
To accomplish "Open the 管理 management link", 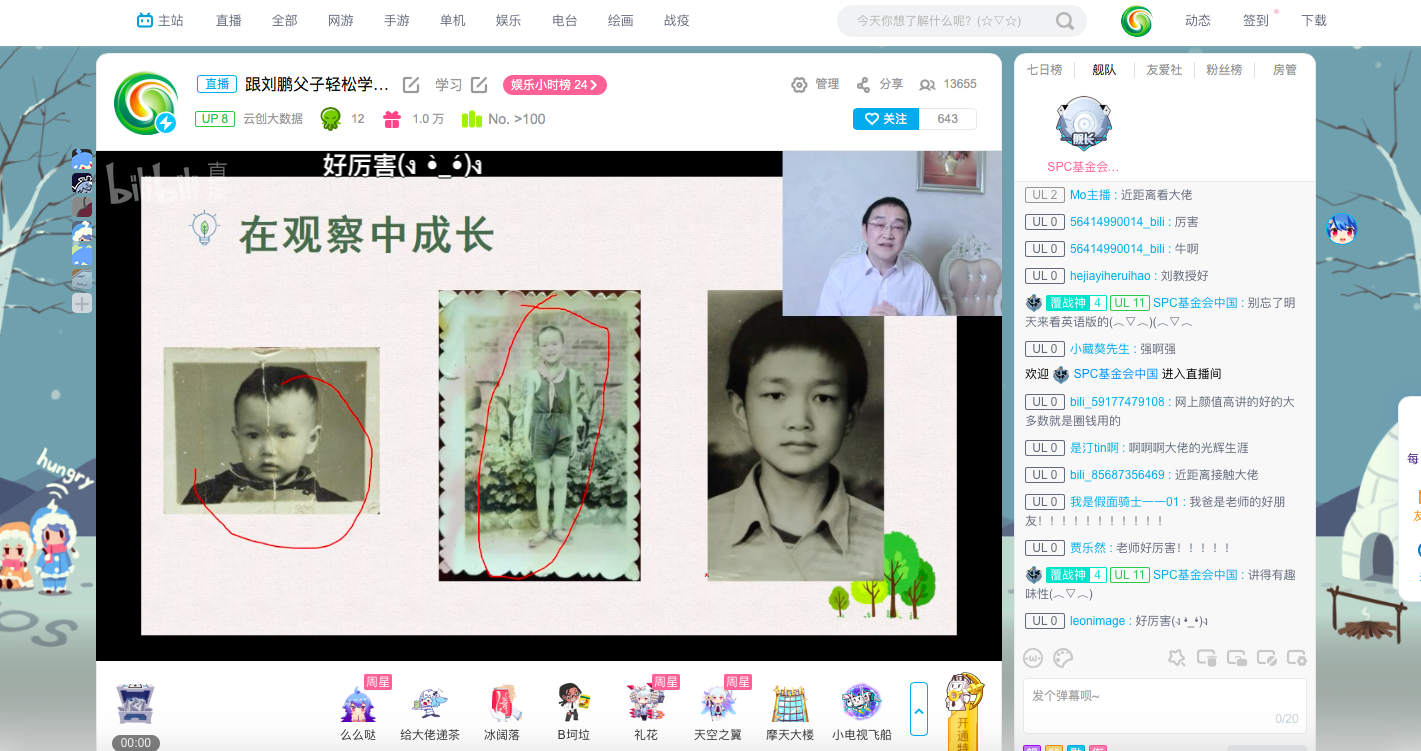I will (815, 85).
